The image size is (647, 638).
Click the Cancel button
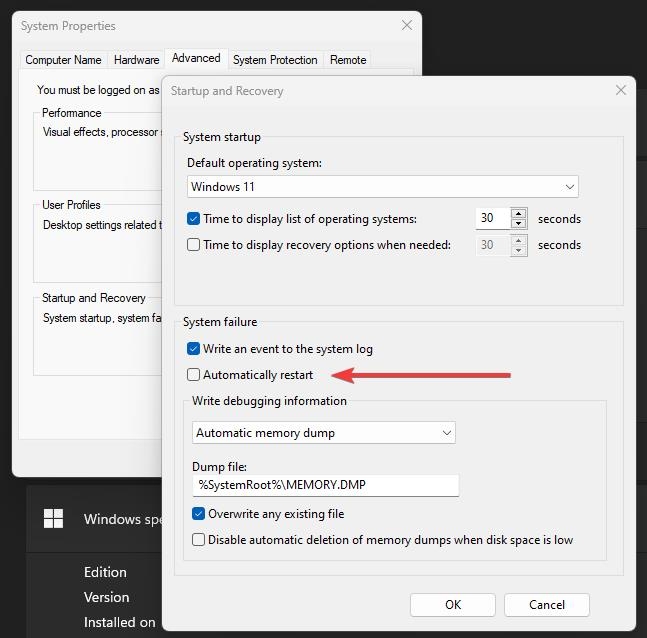pos(547,605)
